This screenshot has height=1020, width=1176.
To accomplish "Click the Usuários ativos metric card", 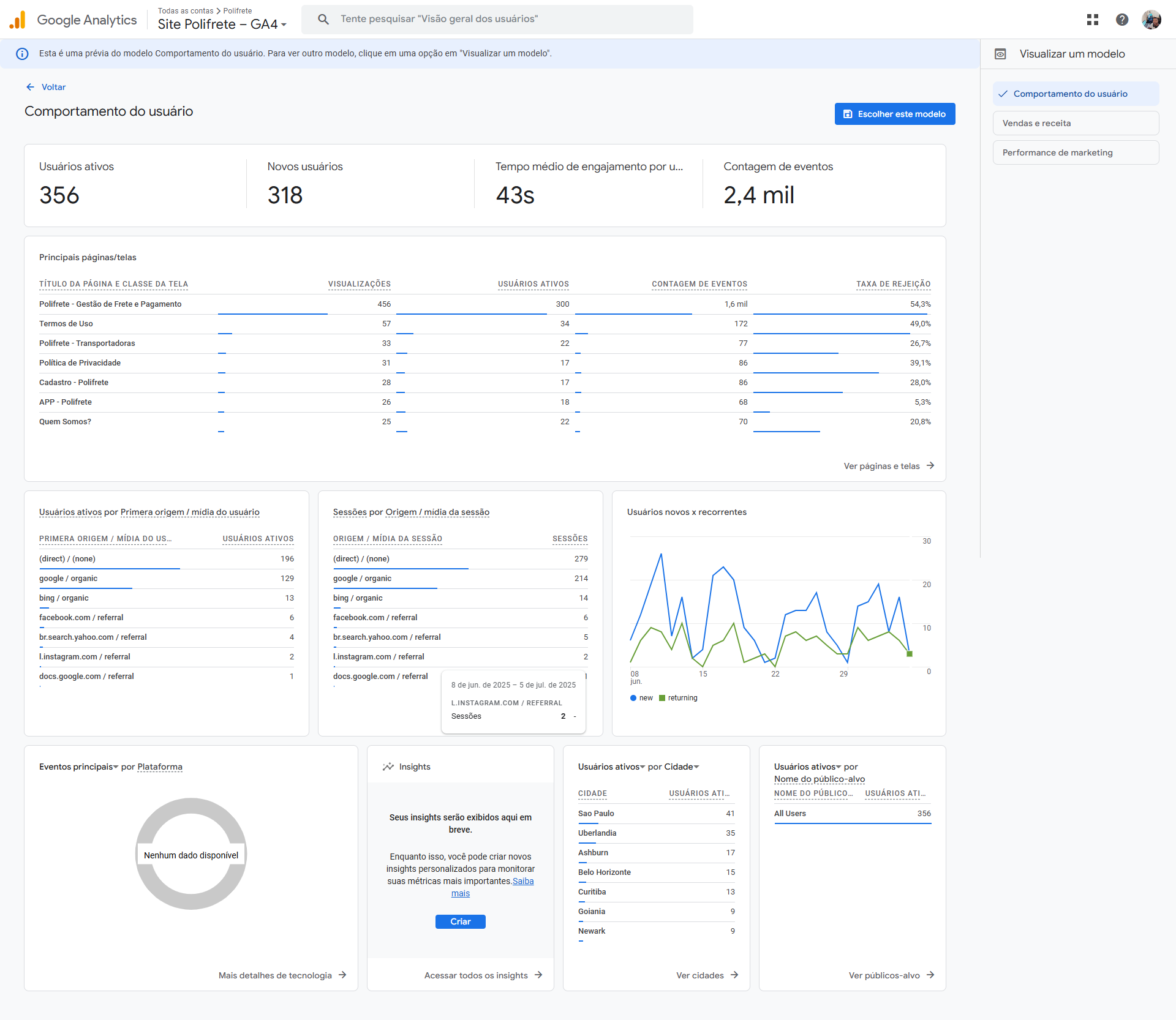I will point(135,185).
